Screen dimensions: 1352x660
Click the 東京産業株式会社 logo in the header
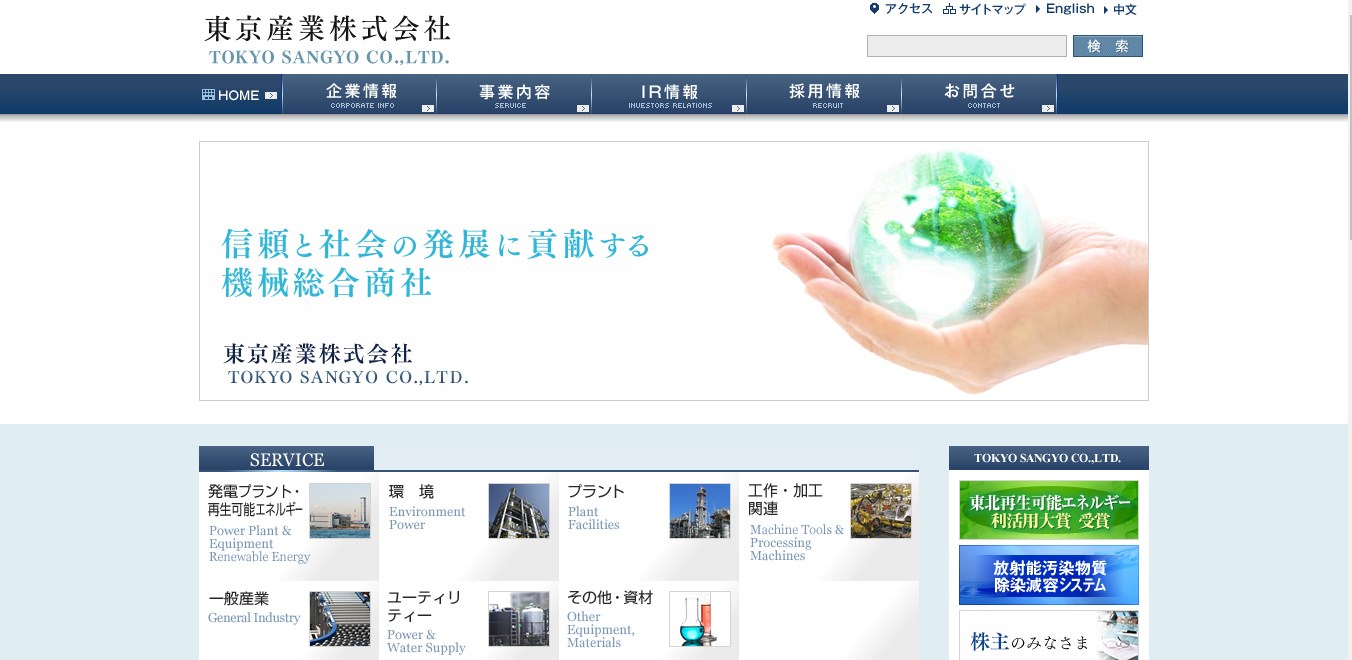point(328,39)
